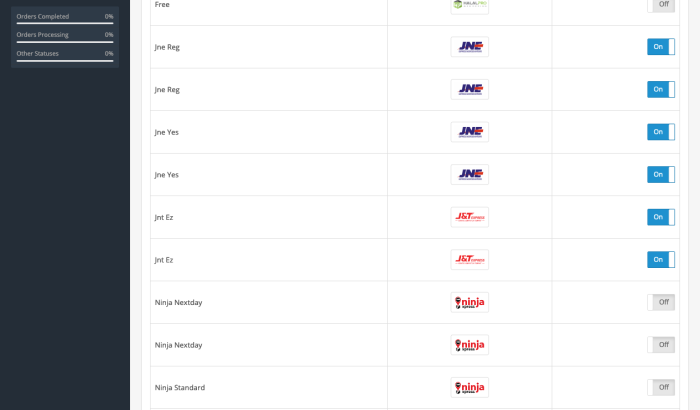Click JNE logo in second Jne Yes row
The image size is (700, 410).
tap(470, 175)
